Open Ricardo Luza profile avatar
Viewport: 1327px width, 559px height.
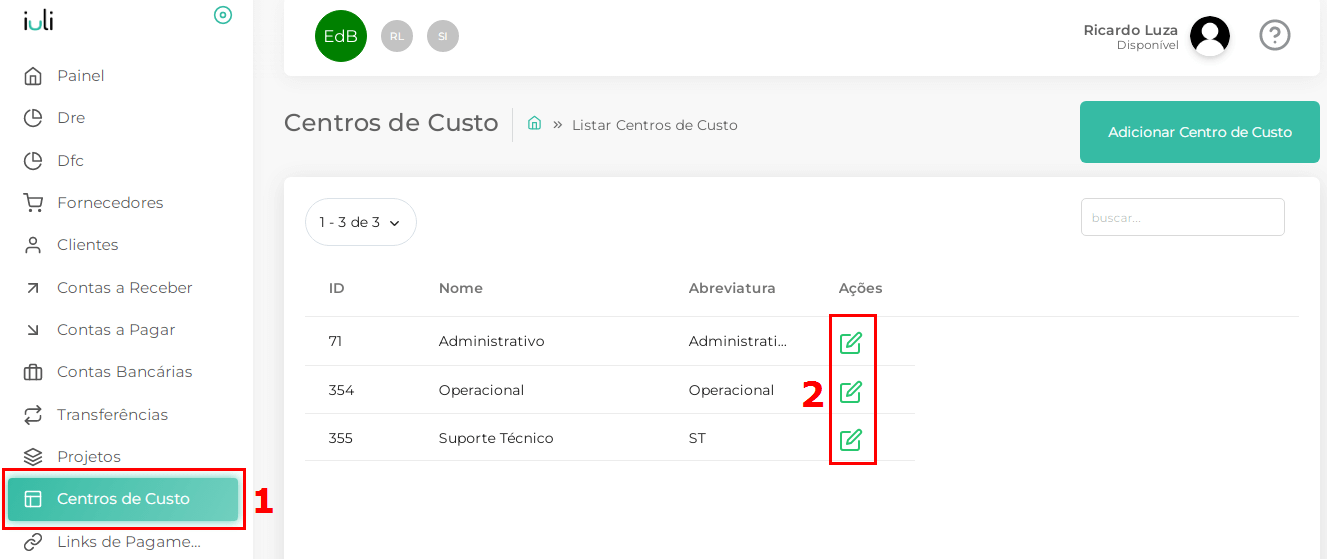pyautogui.click(x=1210, y=36)
